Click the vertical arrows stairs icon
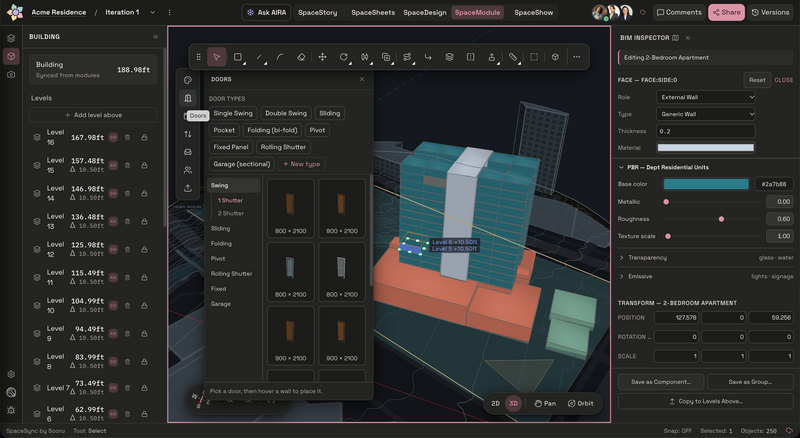 pos(188,134)
